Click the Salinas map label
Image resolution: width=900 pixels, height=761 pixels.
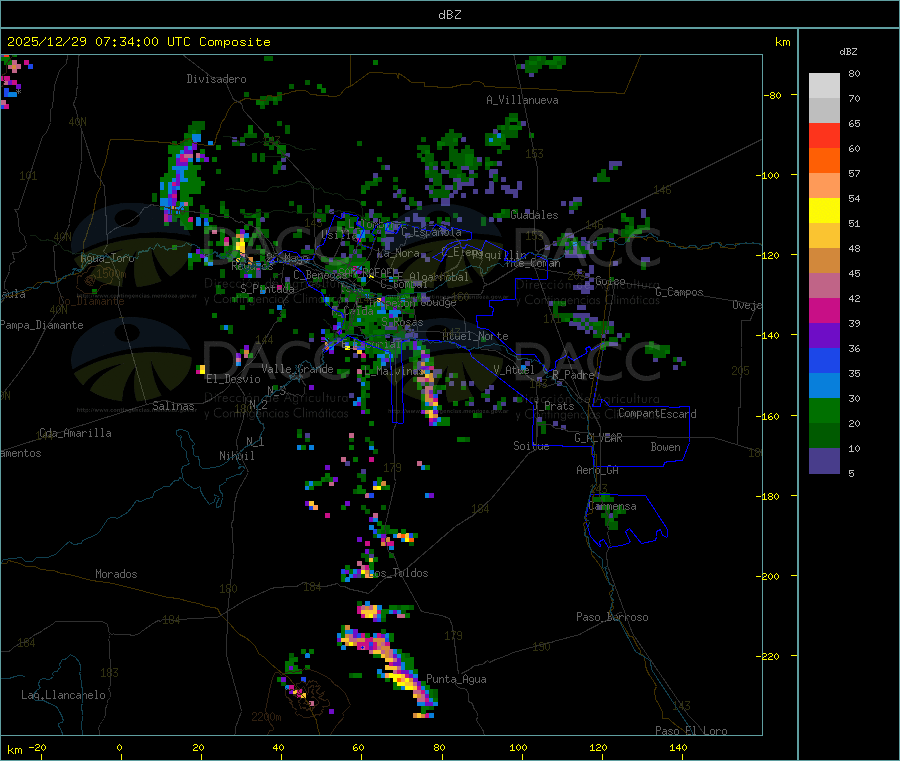(x=173, y=406)
